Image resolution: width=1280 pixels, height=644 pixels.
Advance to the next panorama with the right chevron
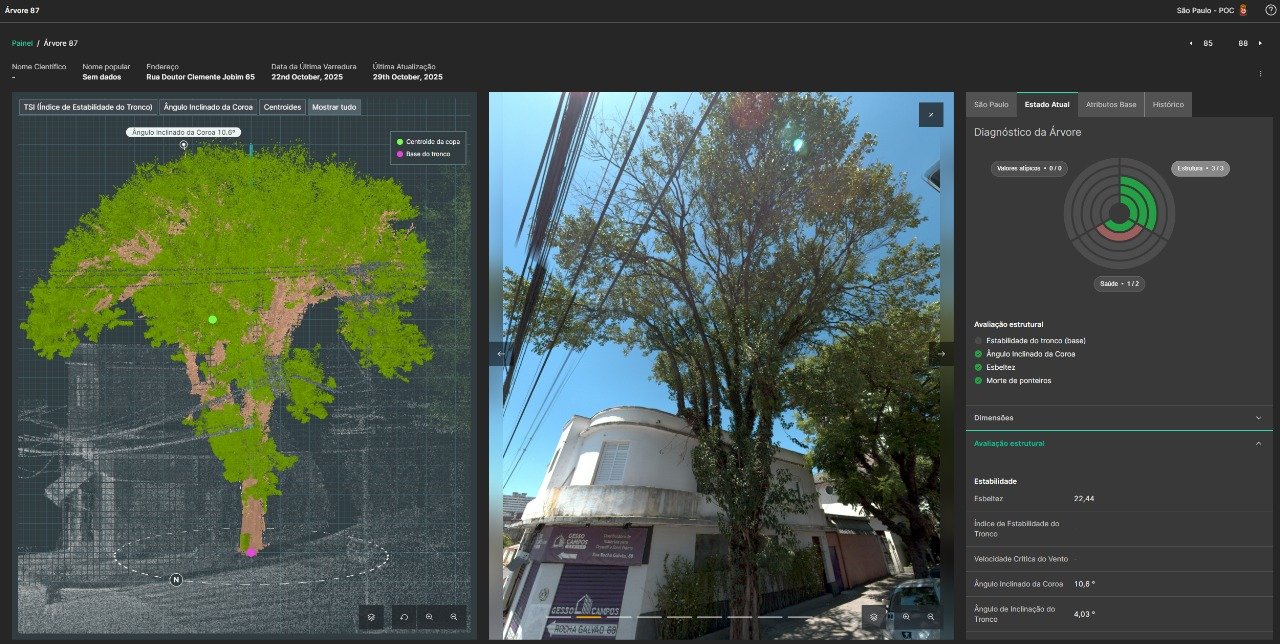click(x=941, y=352)
